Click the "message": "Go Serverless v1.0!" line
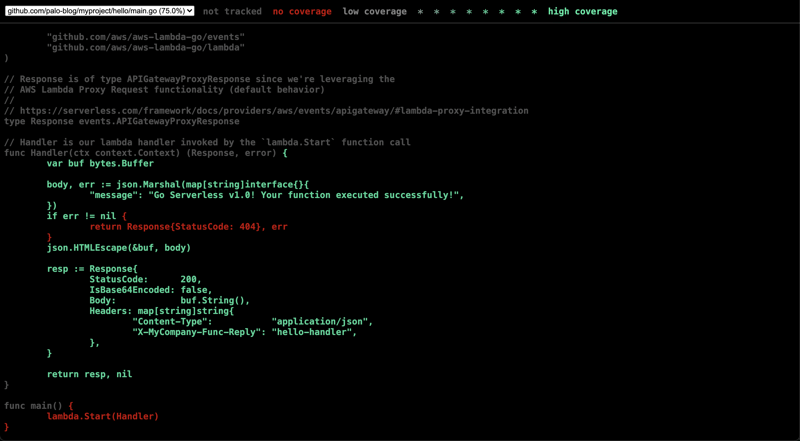The image size is (800, 441). click(277, 195)
